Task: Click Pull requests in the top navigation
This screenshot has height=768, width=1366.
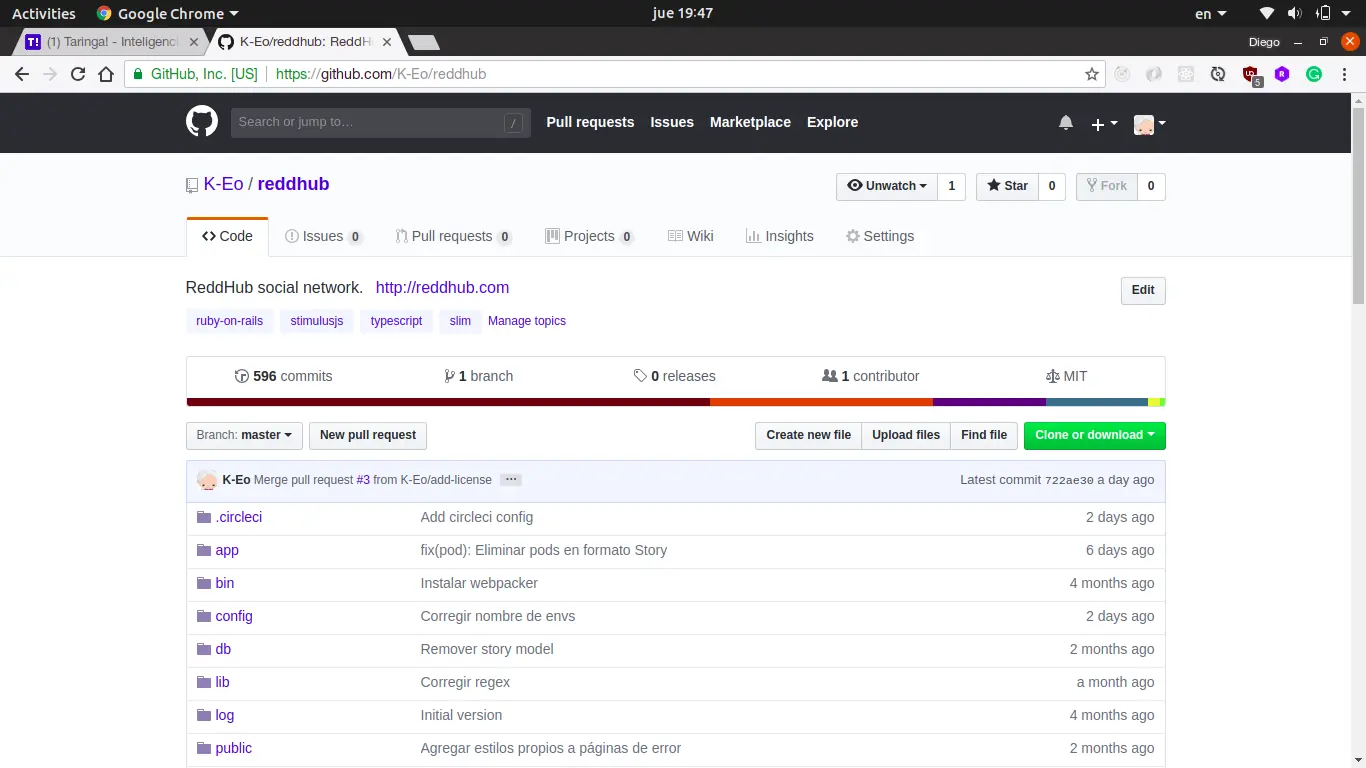Action: [590, 122]
